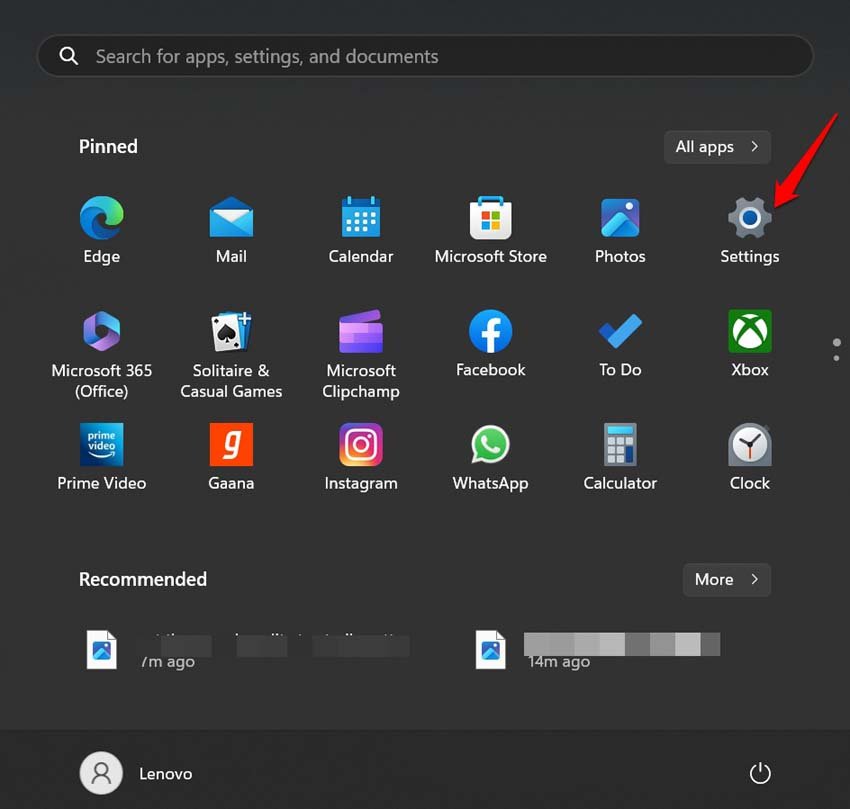Click the Lenovo account name

click(x=165, y=774)
